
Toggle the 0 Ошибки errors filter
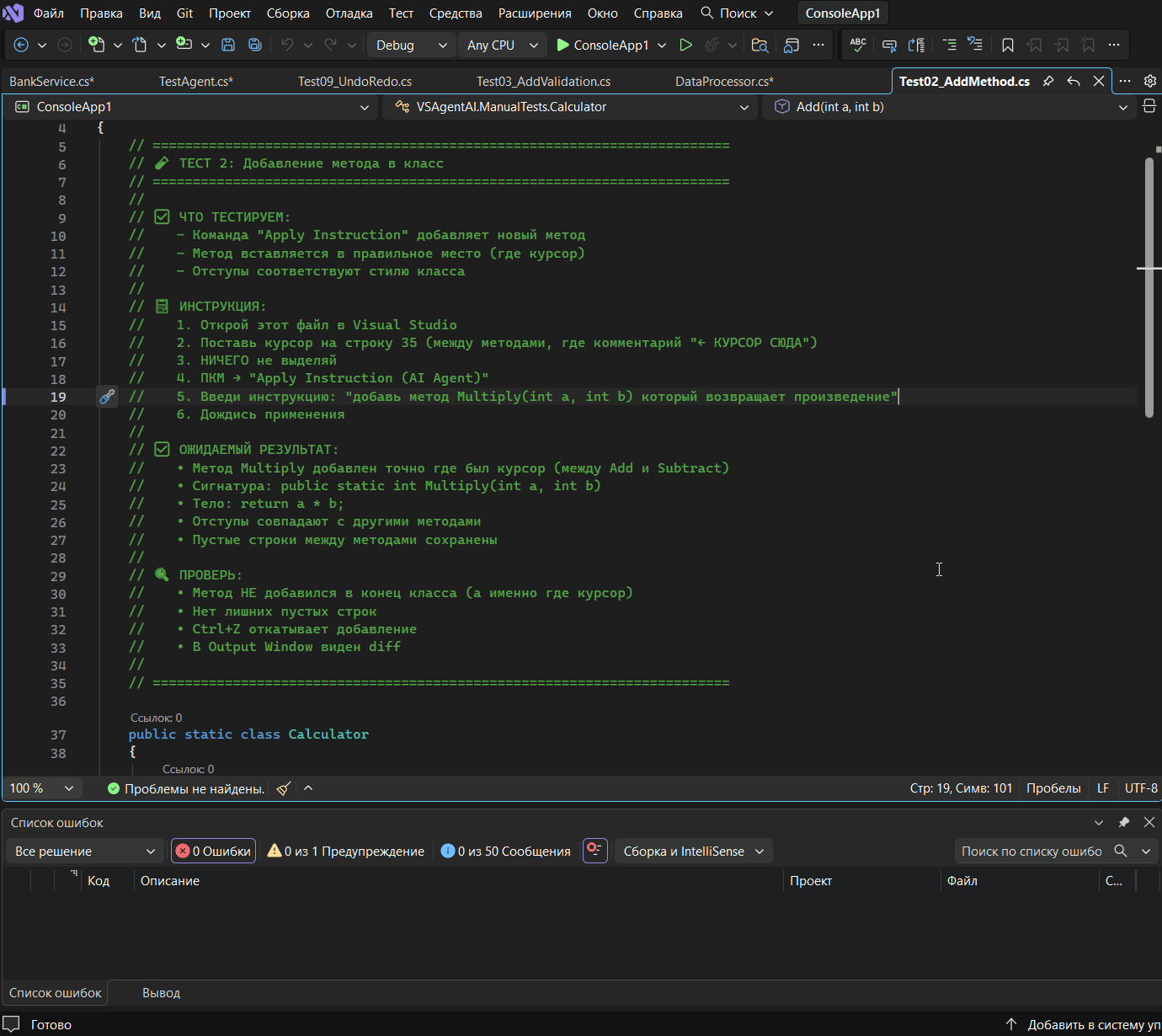[213, 852]
